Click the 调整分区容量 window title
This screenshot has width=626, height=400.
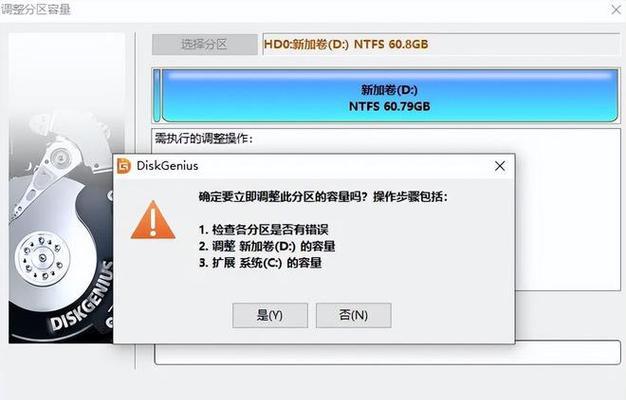pyautogui.click(x=36, y=9)
